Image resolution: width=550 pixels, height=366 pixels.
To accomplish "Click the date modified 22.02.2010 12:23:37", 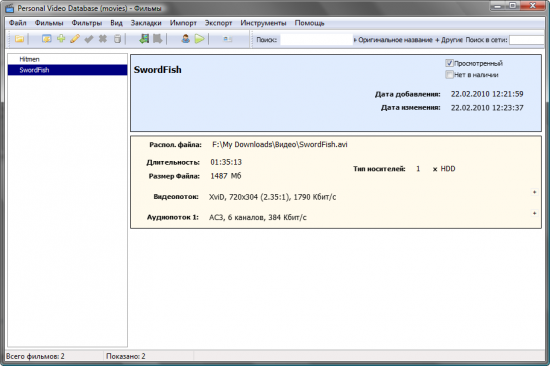I will [487, 107].
